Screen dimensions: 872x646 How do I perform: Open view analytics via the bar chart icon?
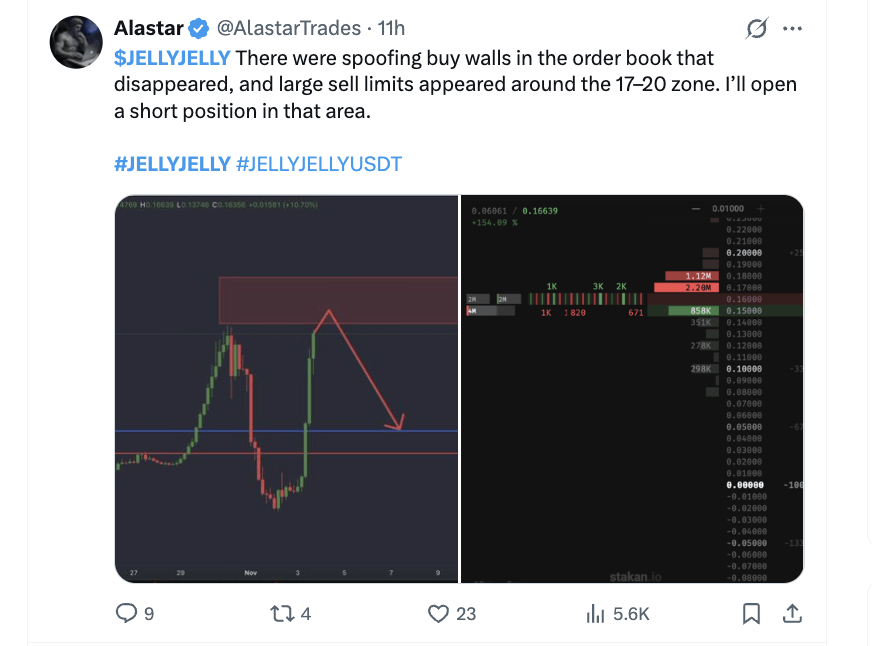point(595,613)
